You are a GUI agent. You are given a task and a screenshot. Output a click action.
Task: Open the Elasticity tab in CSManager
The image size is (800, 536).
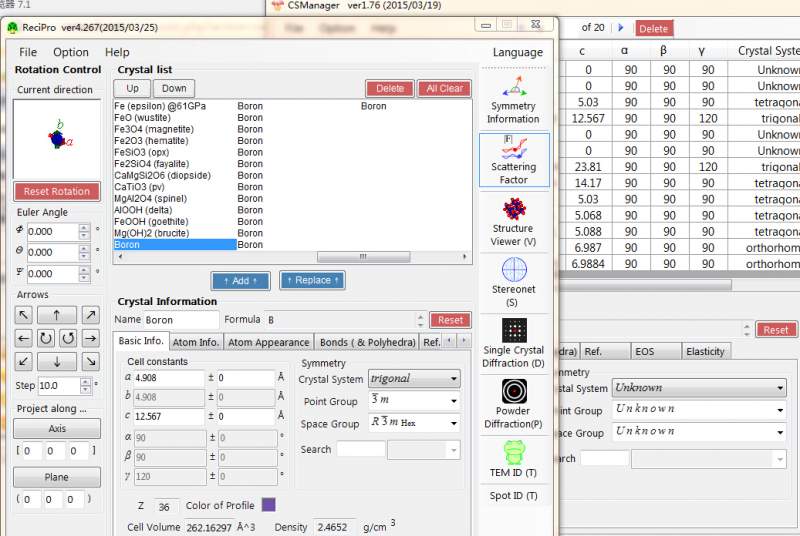coord(706,351)
